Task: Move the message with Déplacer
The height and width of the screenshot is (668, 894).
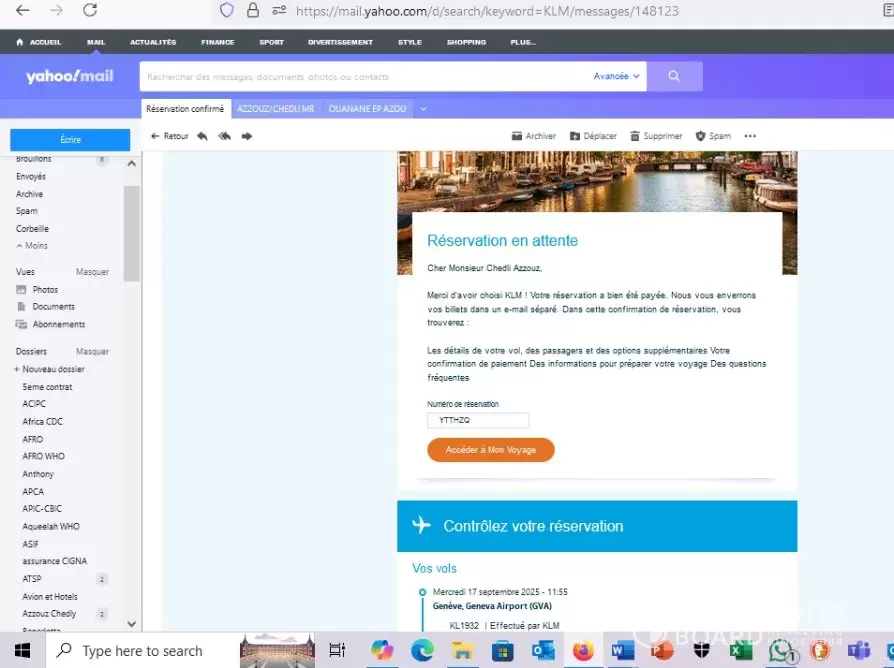Action: click(x=593, y=136)
